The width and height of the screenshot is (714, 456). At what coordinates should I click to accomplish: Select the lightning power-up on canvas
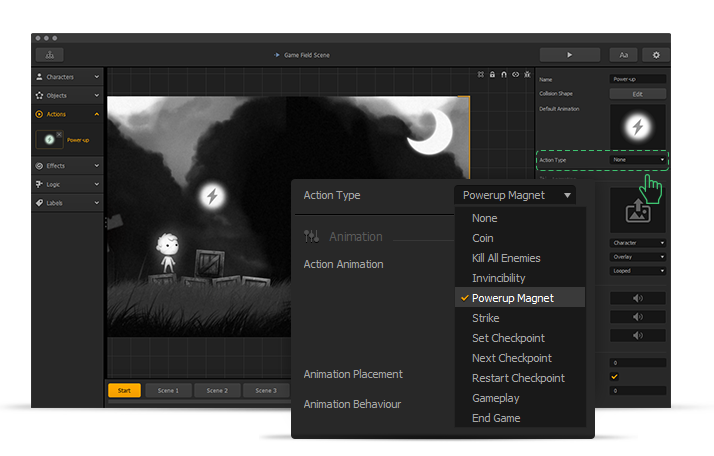(212, 196)
